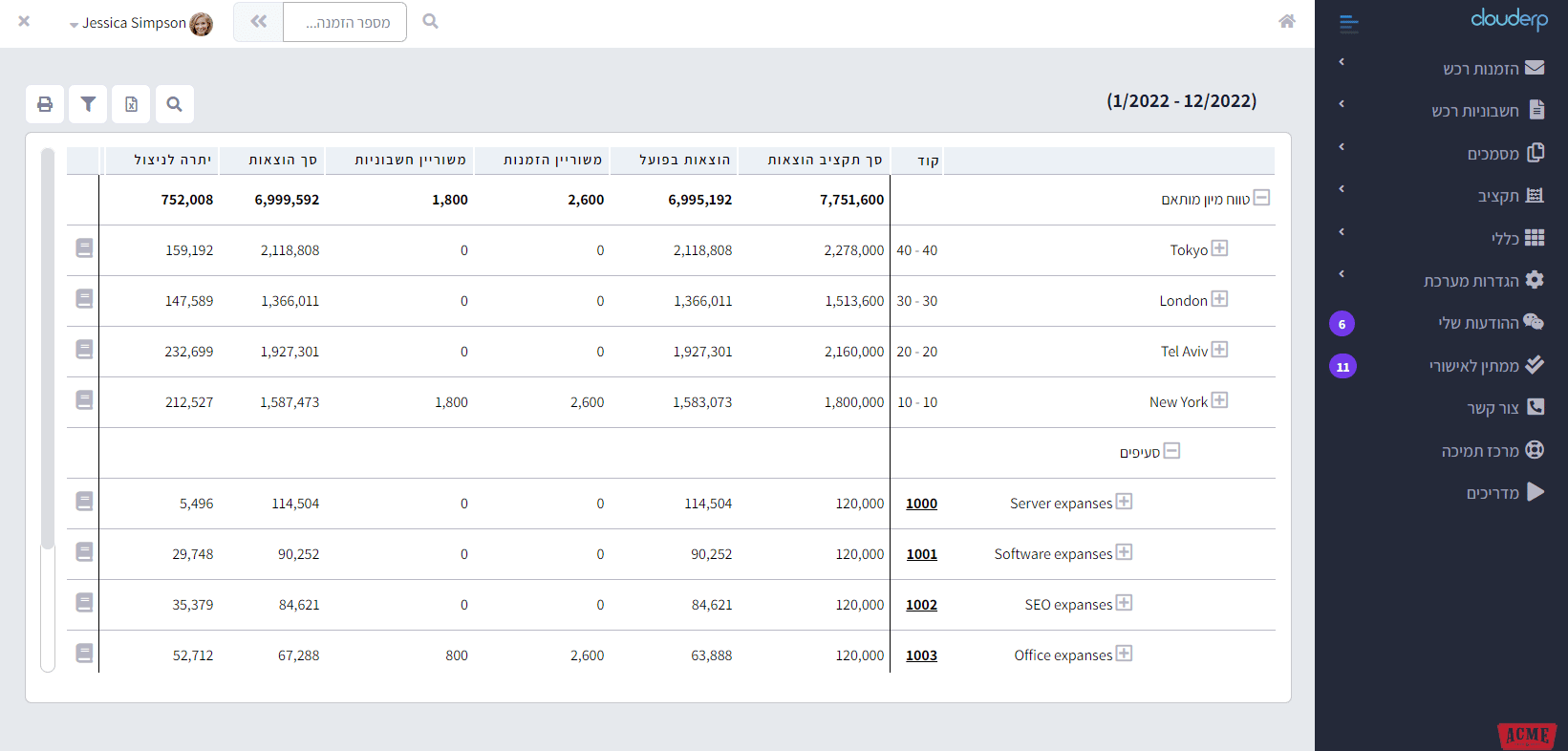
Task: Click the print report icon
Action: coord(45,104)
